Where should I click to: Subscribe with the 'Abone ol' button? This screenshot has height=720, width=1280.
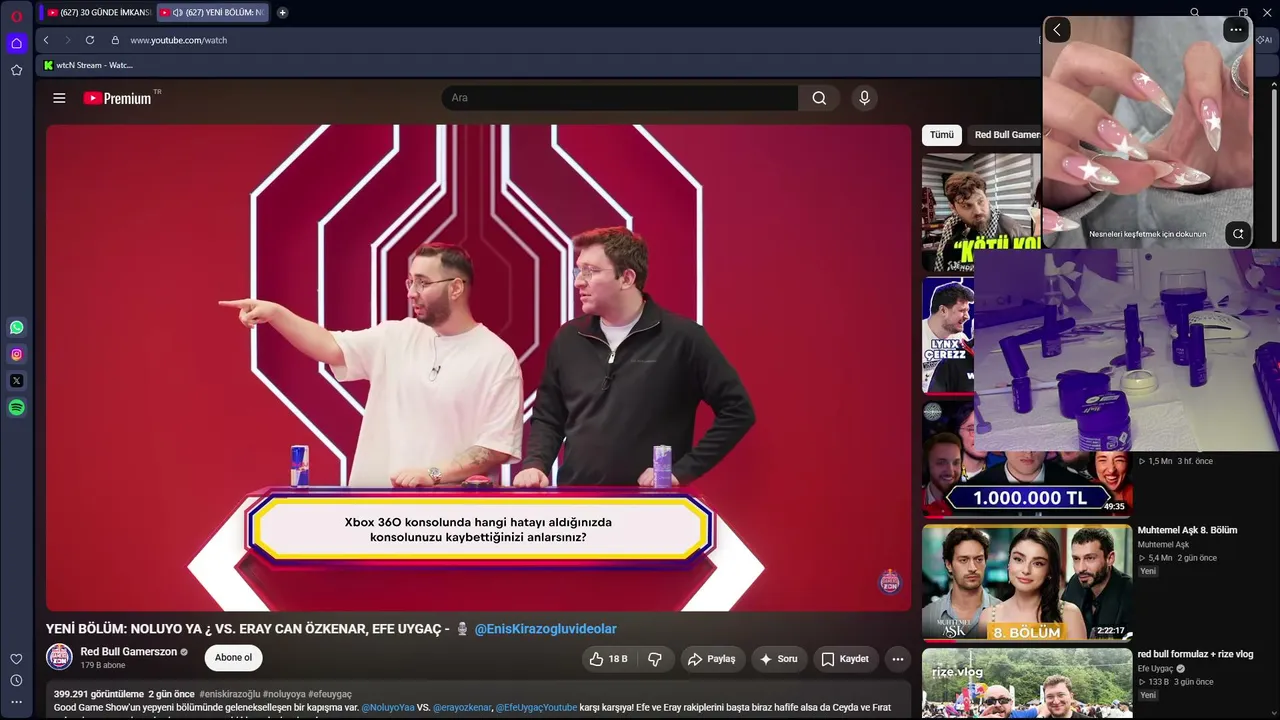click(233, 658)
